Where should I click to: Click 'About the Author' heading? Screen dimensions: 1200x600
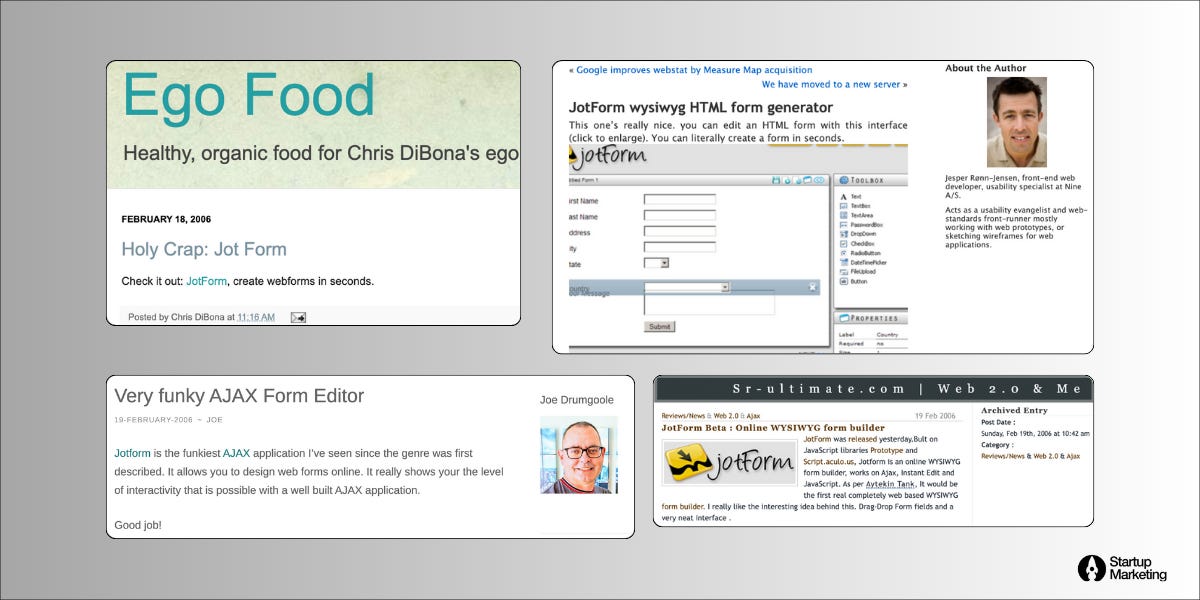coord(986,68)
